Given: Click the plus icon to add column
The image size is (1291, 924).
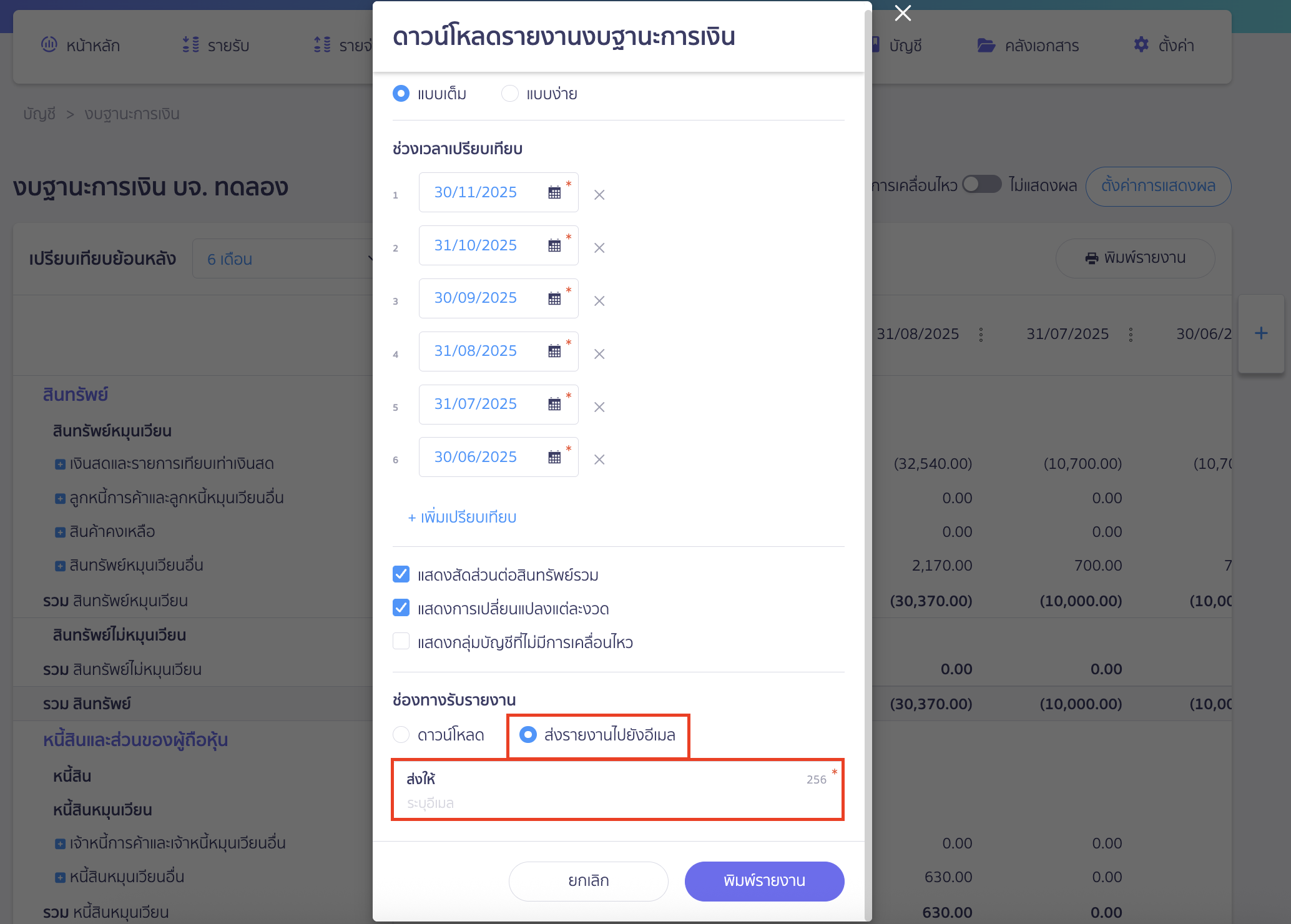Looking at the screenshot, I should coord(1261,333).
